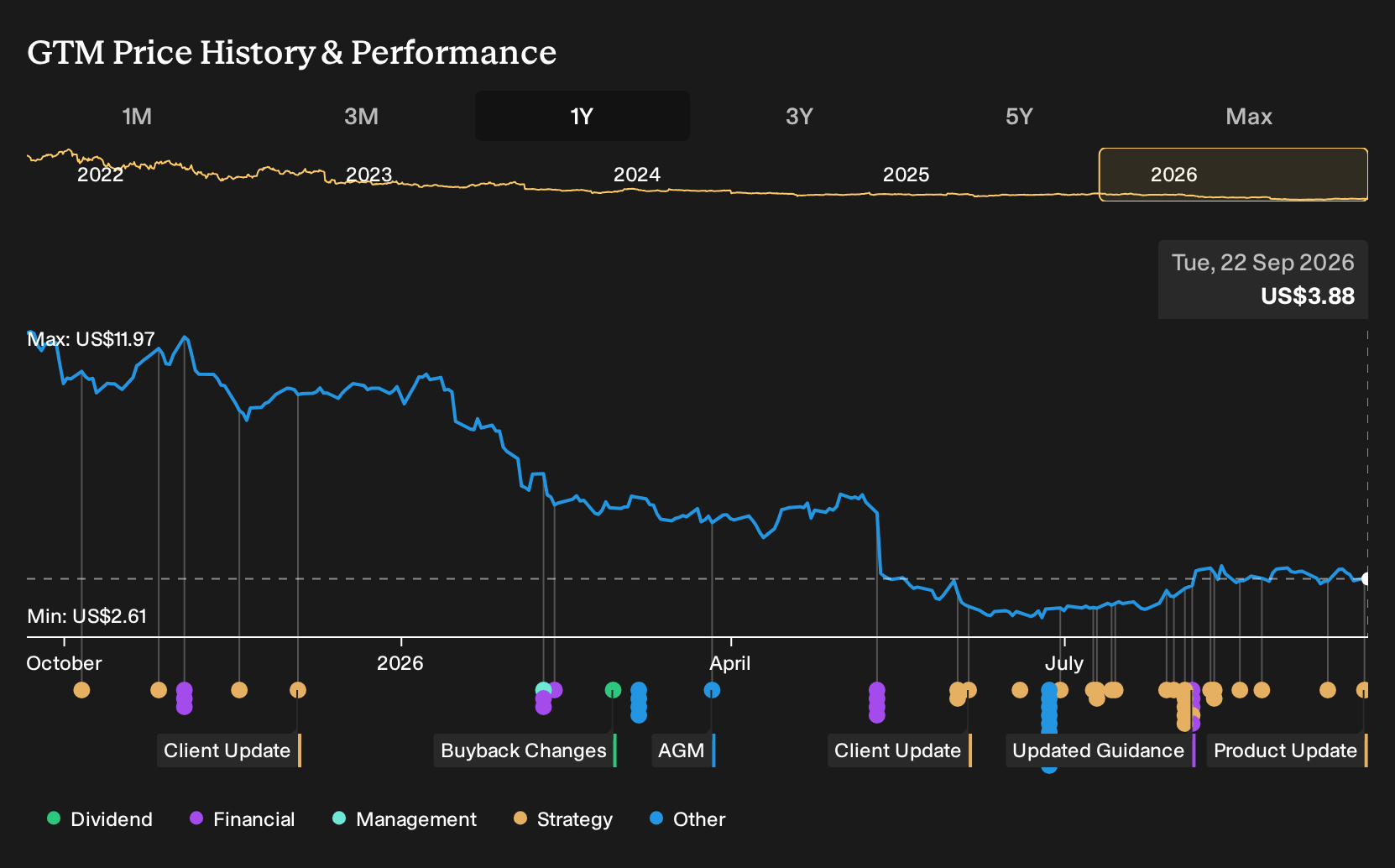This screenshot has width=1395, height=868.
Task: Click the teal Management event dot
Action: pos(542,689)
